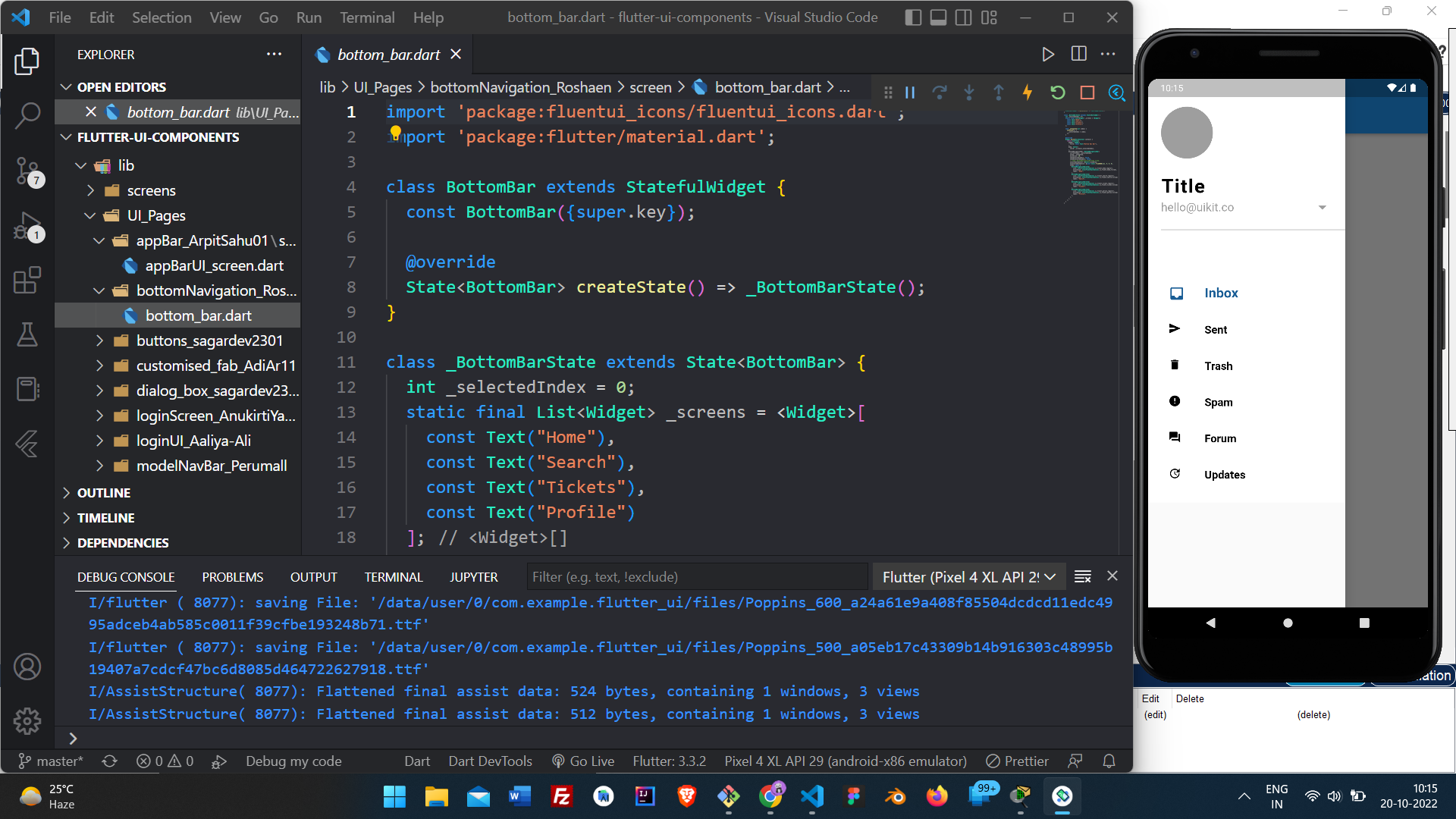The width and height of the screenshot is (1456, 819).
Task: Click the Step Into debug icon
Action: pyautogui.click(x=969, y=93)
